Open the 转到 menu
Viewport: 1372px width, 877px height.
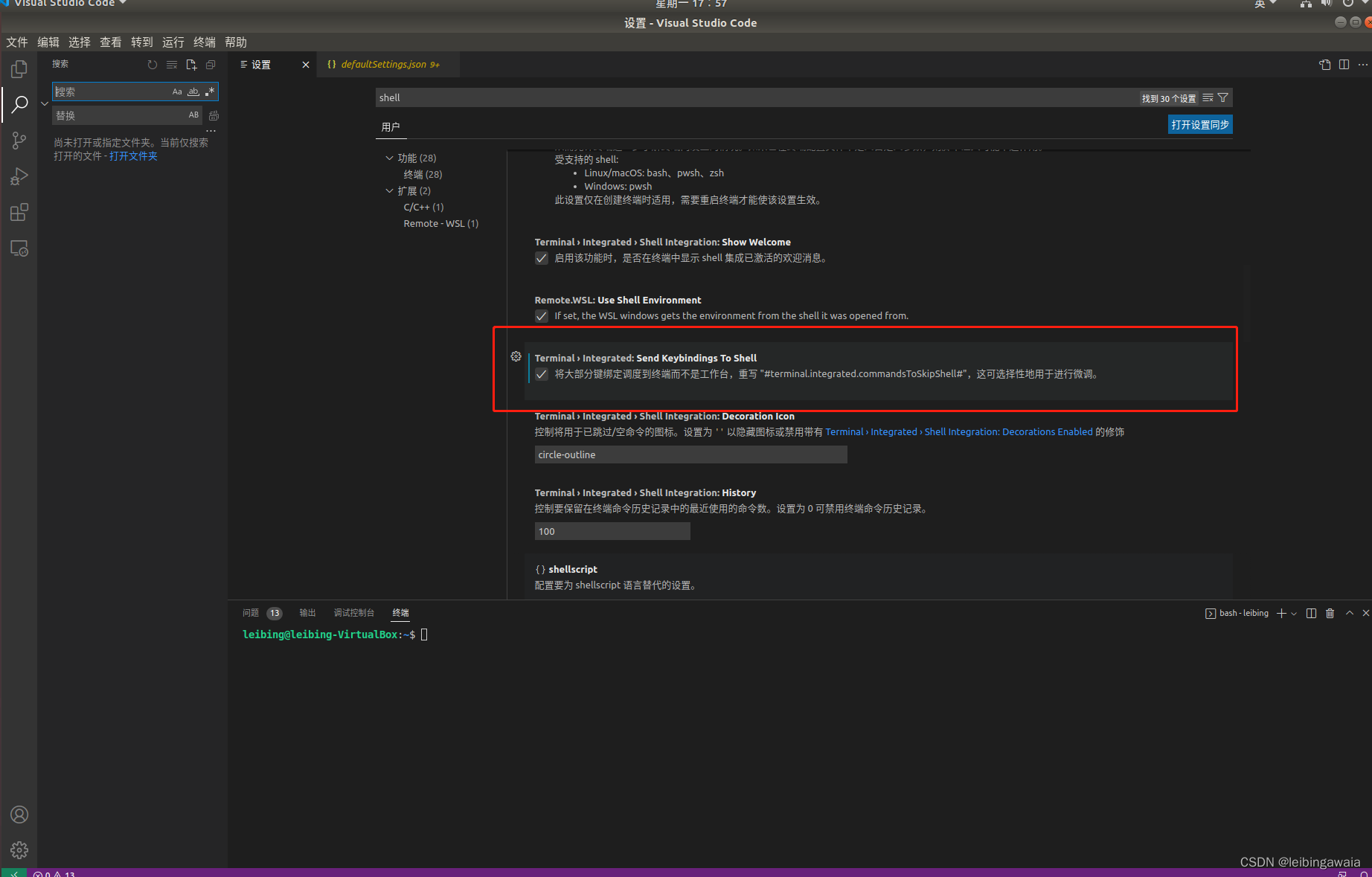pyautogui.click(x=142, y=42)
